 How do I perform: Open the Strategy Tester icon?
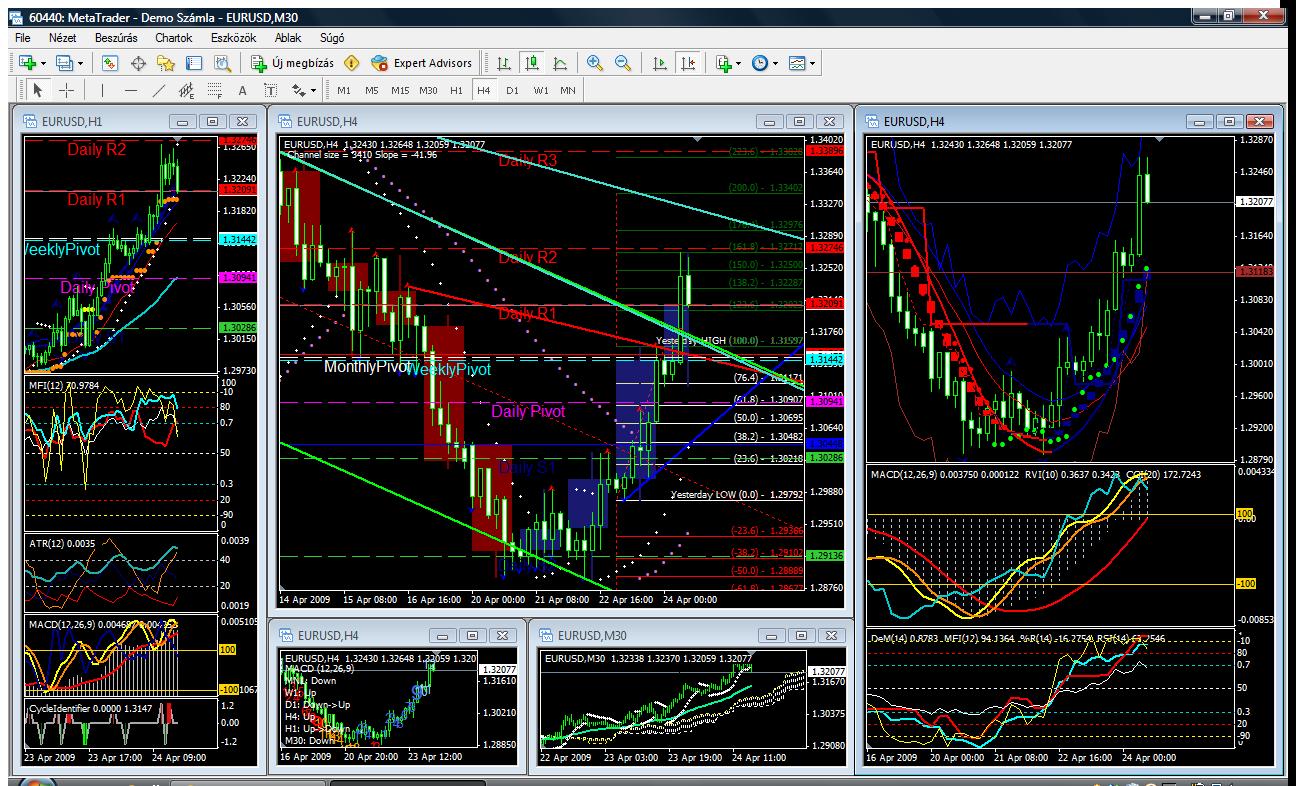click(223, 63)
